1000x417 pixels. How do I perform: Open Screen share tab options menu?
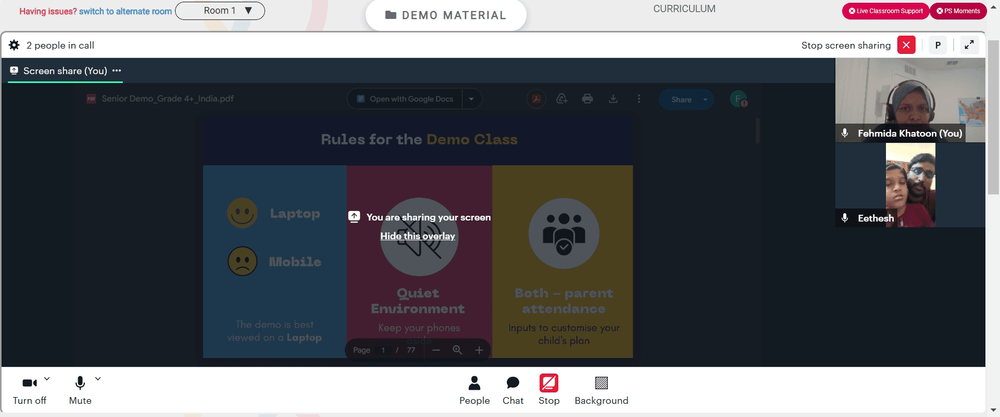tap(116, 71)
